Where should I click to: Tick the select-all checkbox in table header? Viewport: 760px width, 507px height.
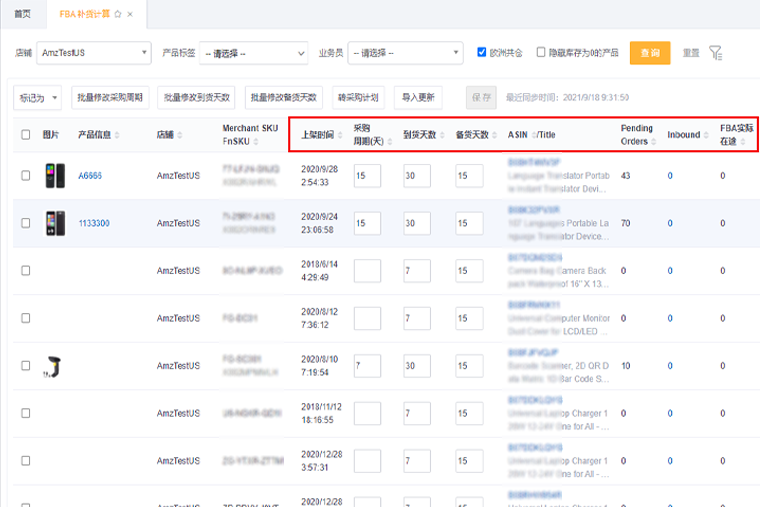(x=26, y=134)
